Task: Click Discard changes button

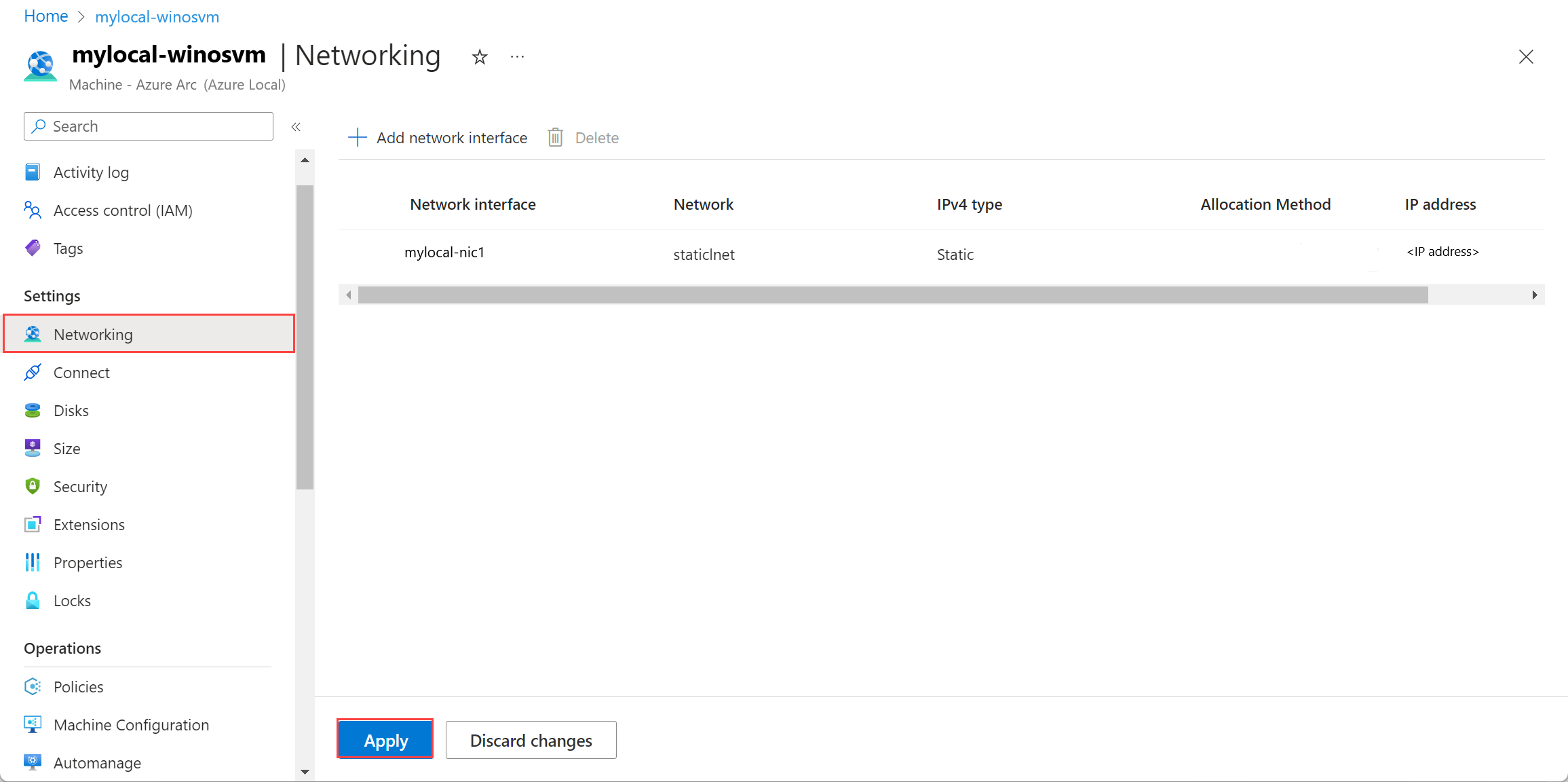Action: click(x=531, y=740)
